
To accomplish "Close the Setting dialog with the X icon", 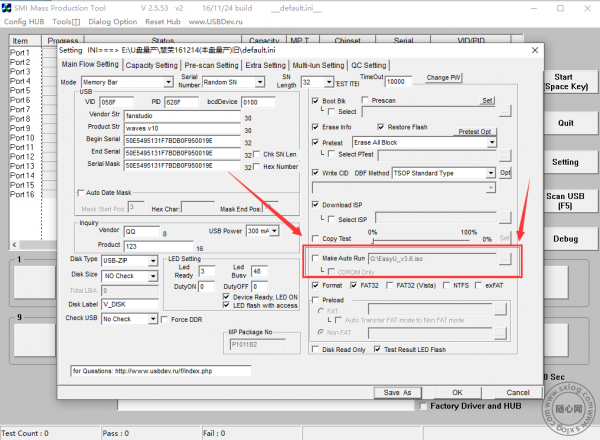I will click(x=535, y=50).
